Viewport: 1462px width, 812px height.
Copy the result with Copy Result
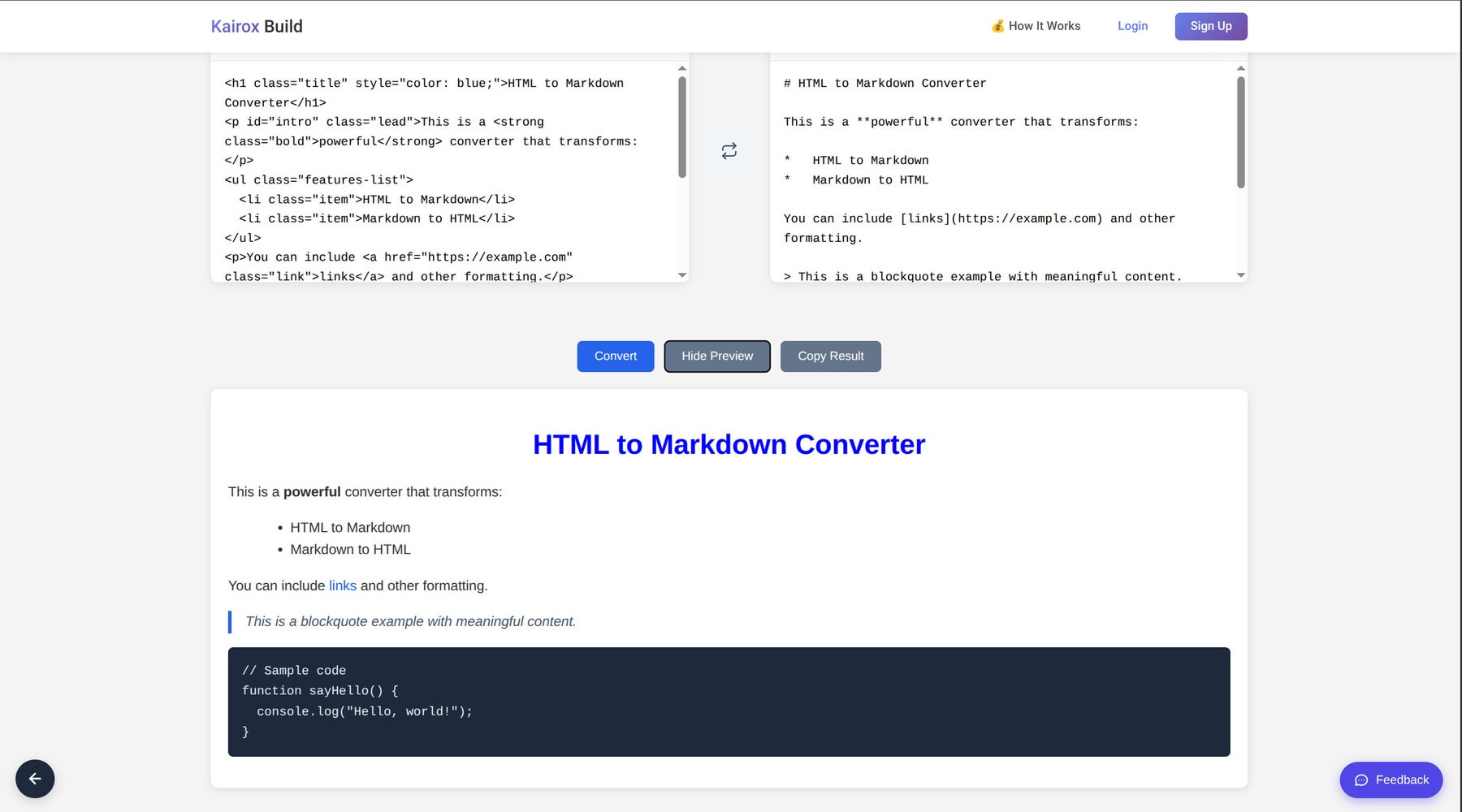tap(830, 356)
